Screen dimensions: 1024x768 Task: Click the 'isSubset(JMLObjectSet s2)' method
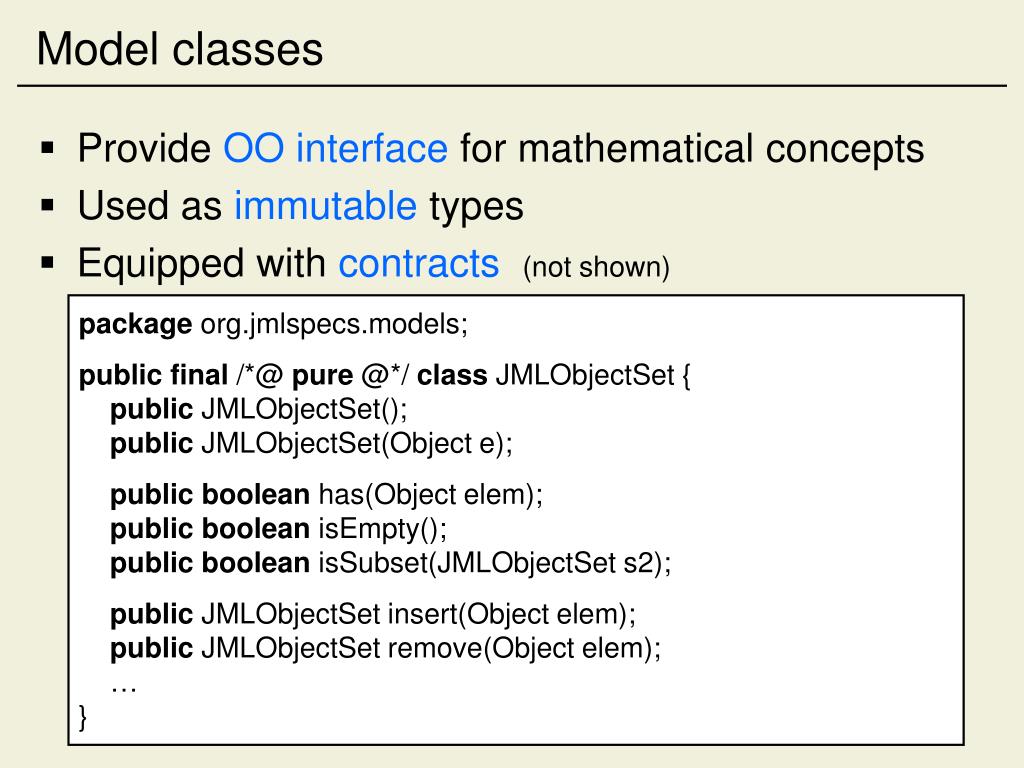(x=494, y=563)
